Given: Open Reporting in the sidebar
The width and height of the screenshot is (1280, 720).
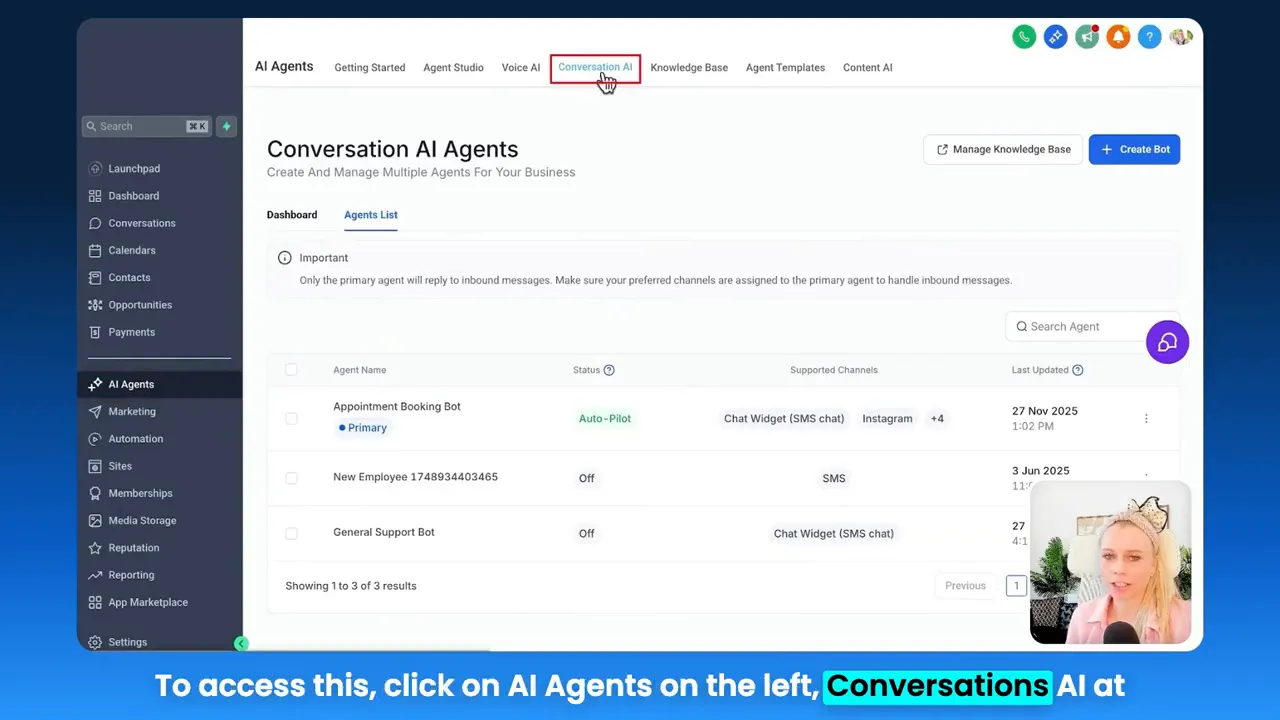Looking at the screenshot, I should click(x=131, y=575).
